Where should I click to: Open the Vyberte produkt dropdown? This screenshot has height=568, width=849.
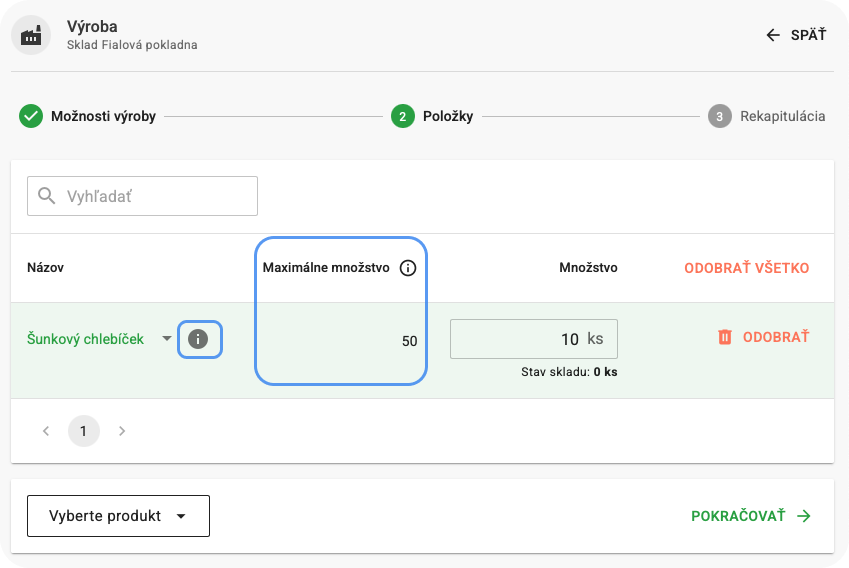point(118,516)
